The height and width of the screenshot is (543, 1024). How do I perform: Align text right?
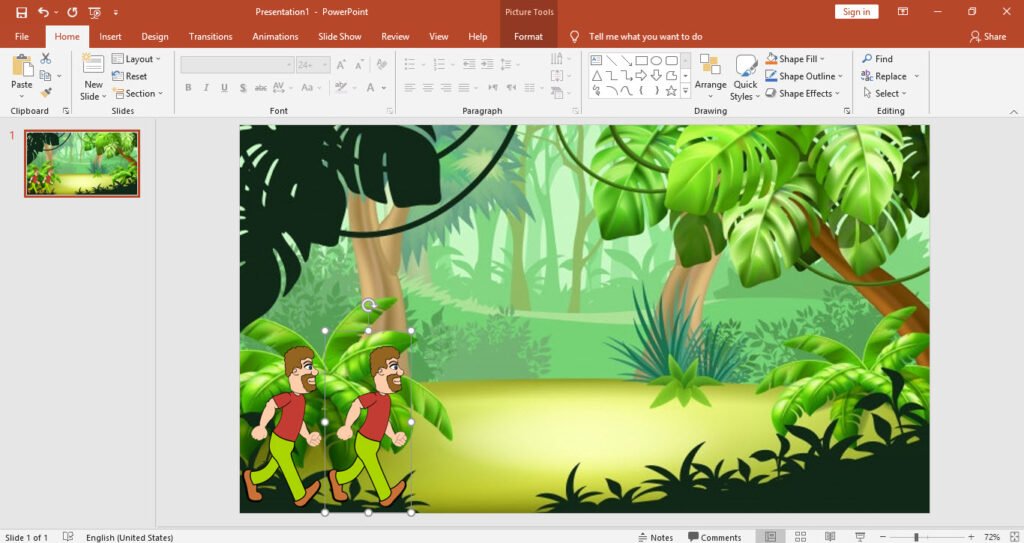tap(446, 88)
